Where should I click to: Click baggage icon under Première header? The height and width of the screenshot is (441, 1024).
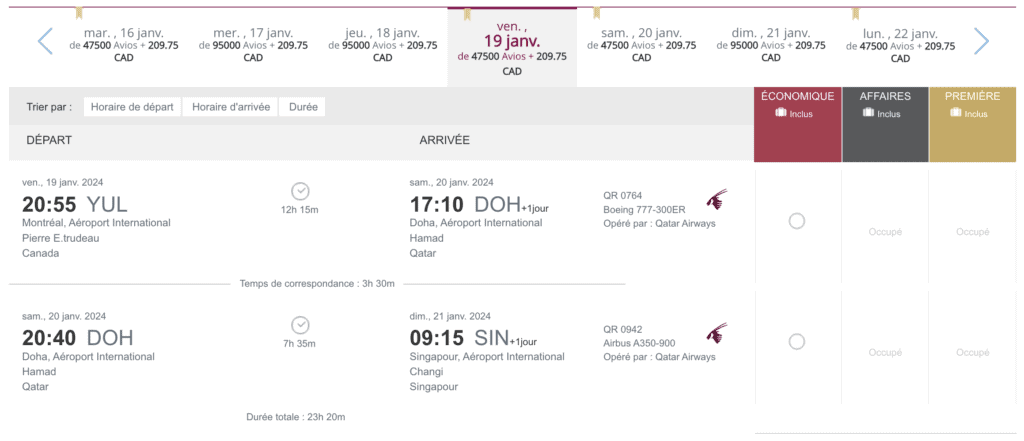956,113
